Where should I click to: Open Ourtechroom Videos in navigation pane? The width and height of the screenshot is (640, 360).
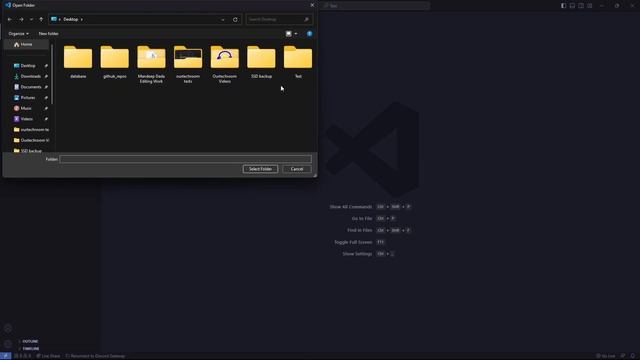click(31, 140)
